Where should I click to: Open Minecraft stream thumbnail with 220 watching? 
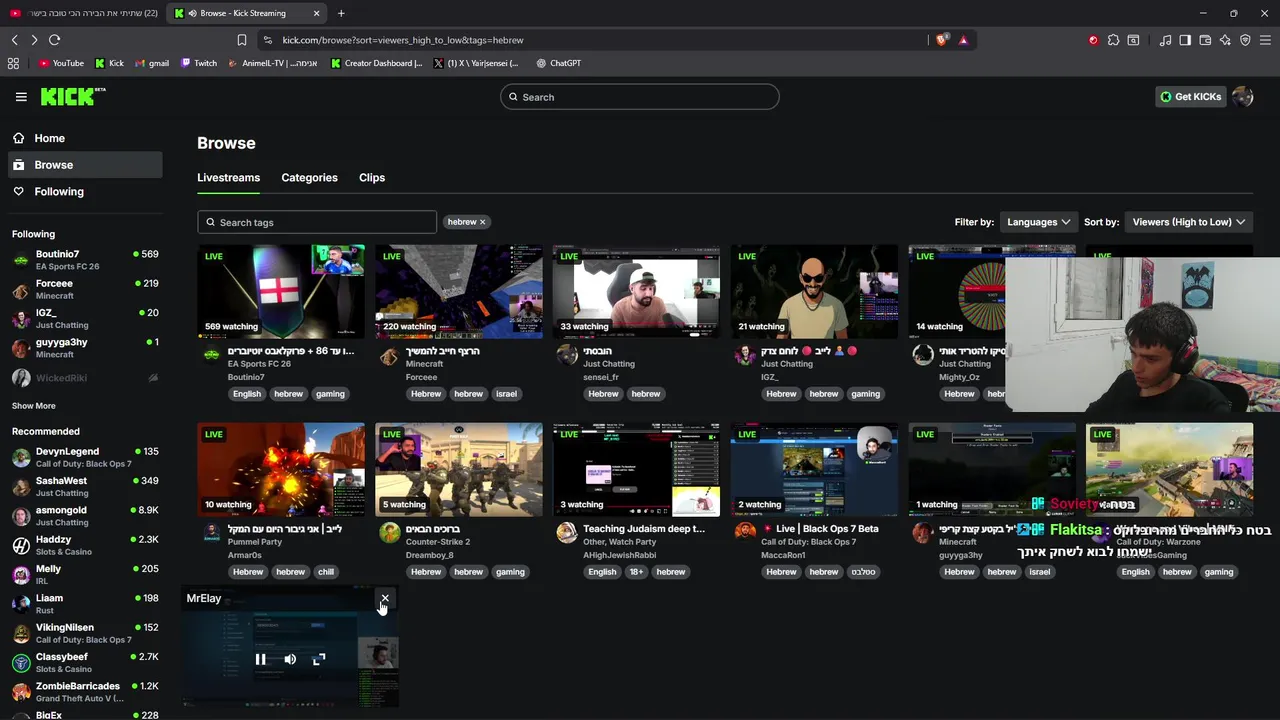459,291
